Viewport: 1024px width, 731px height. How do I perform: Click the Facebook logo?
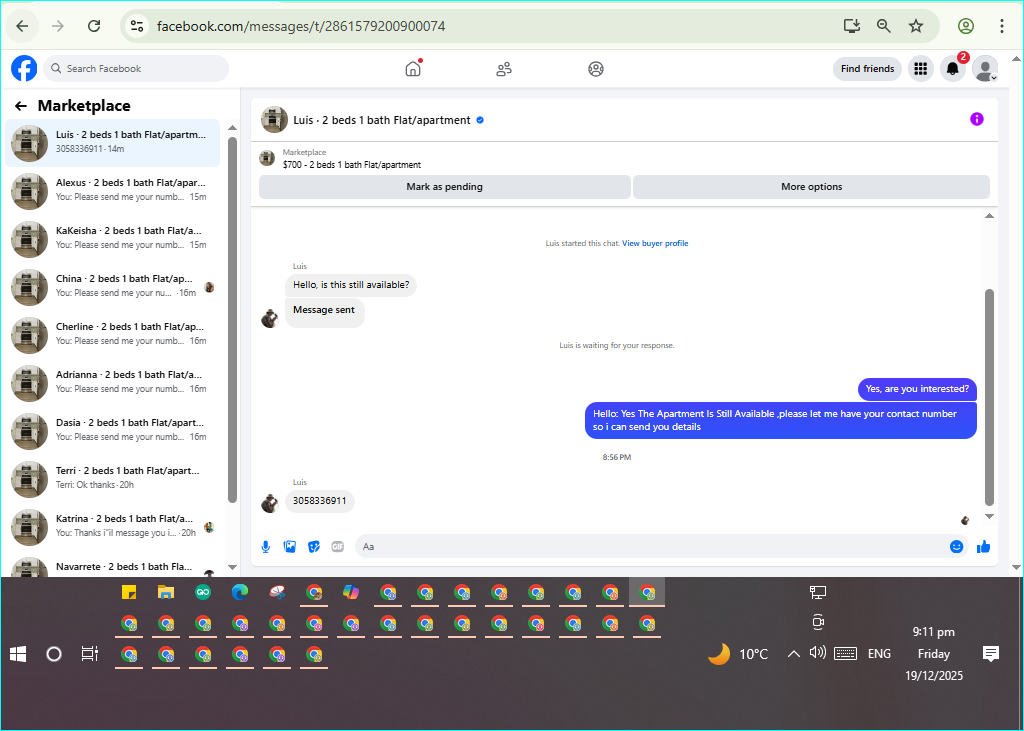click(24, 68)
